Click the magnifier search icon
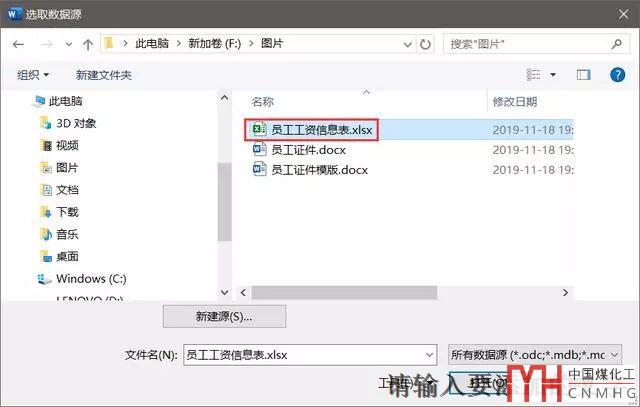 click(617, 44)
